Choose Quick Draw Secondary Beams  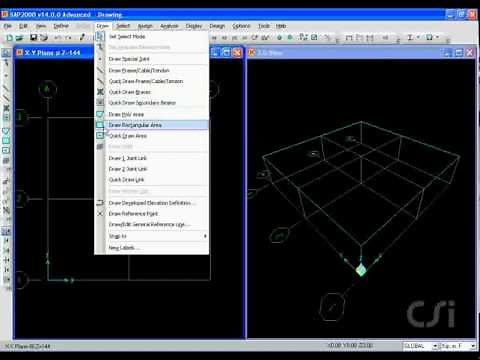152,103
